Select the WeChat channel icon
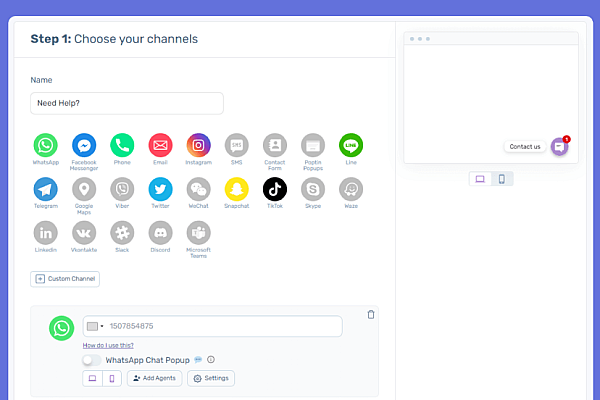Screen dimensions: 600x400 [198, 189]
